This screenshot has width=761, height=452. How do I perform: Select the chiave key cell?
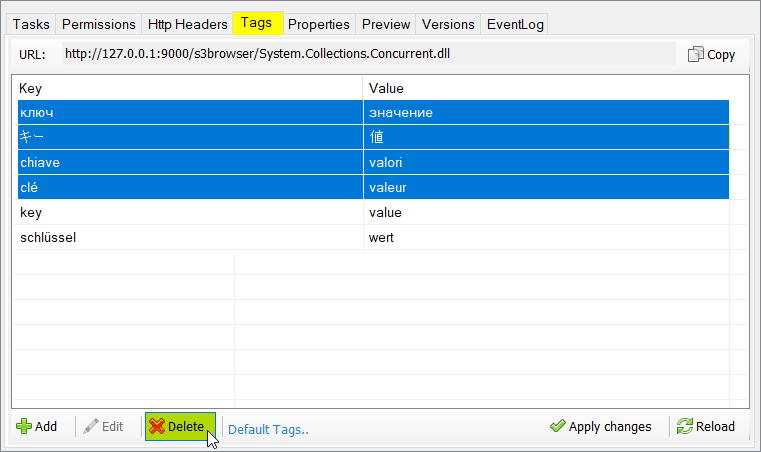pos(190,162)
